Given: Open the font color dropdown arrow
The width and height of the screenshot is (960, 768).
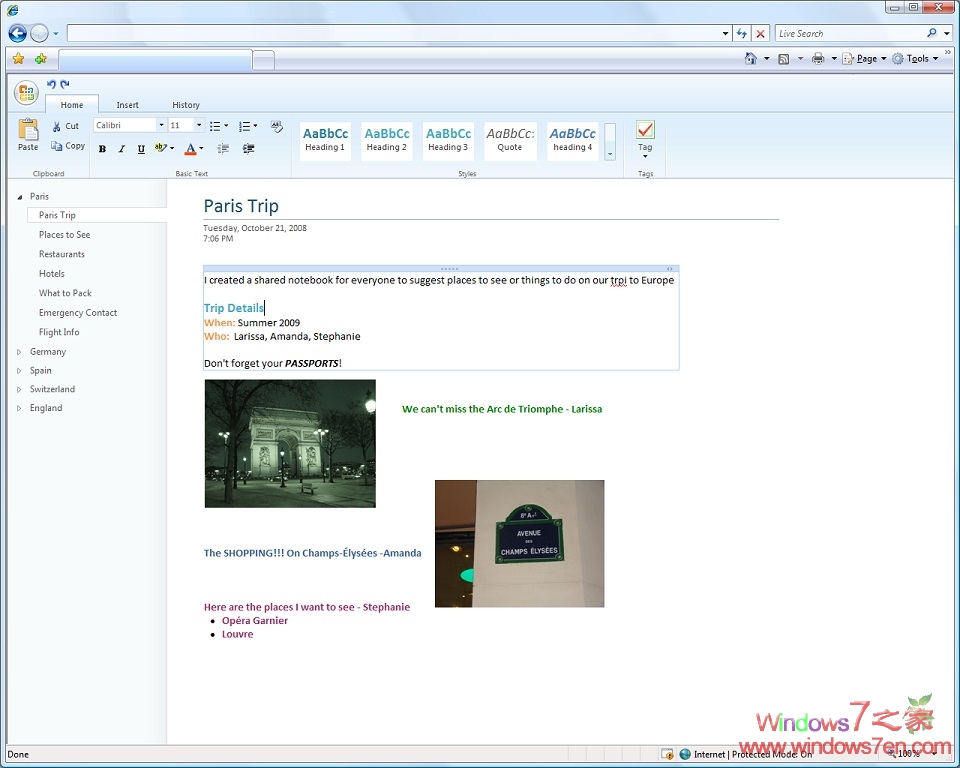Looking at the screenshot, I should [201, 149].
